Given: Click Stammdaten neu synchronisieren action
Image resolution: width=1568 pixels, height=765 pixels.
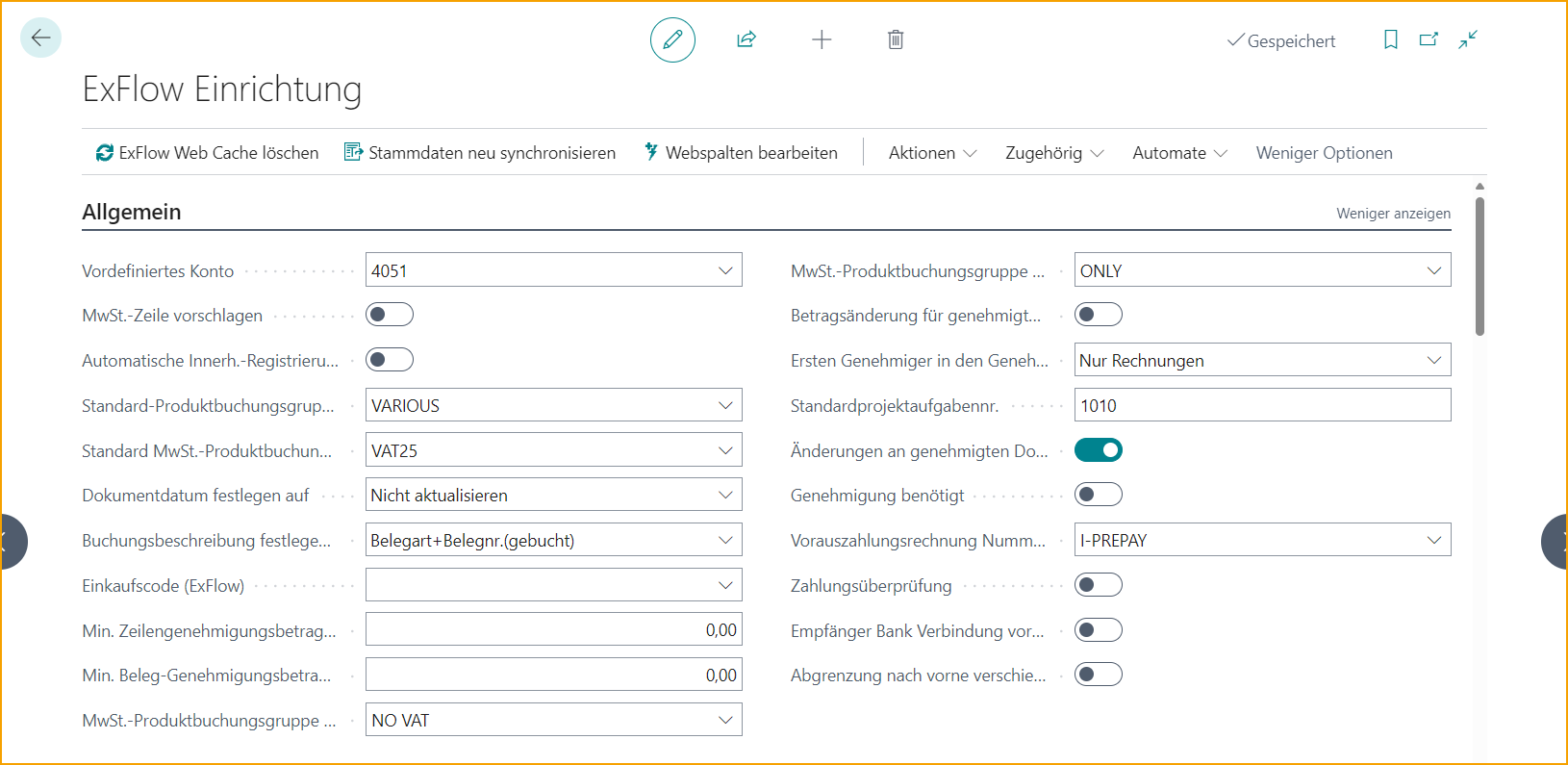Looking at the screenshot, I should [480, 153].
